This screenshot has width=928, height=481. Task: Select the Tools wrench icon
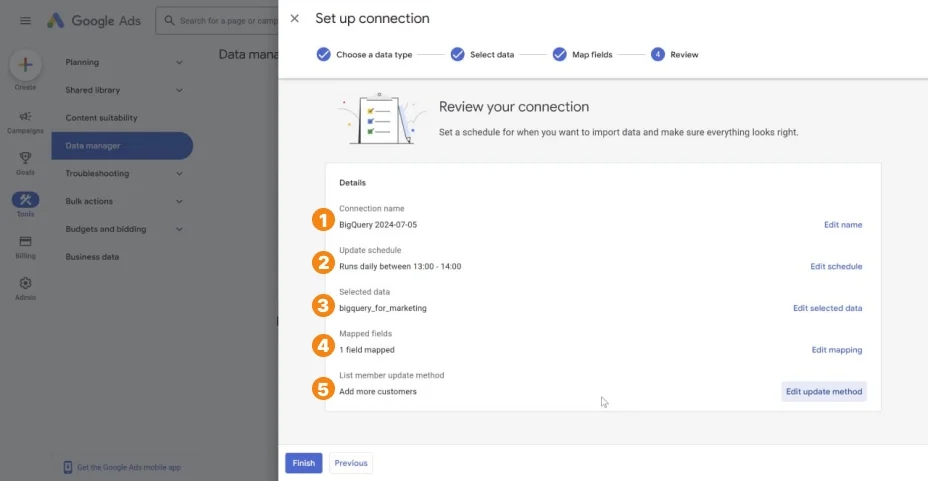coord(25,200)
